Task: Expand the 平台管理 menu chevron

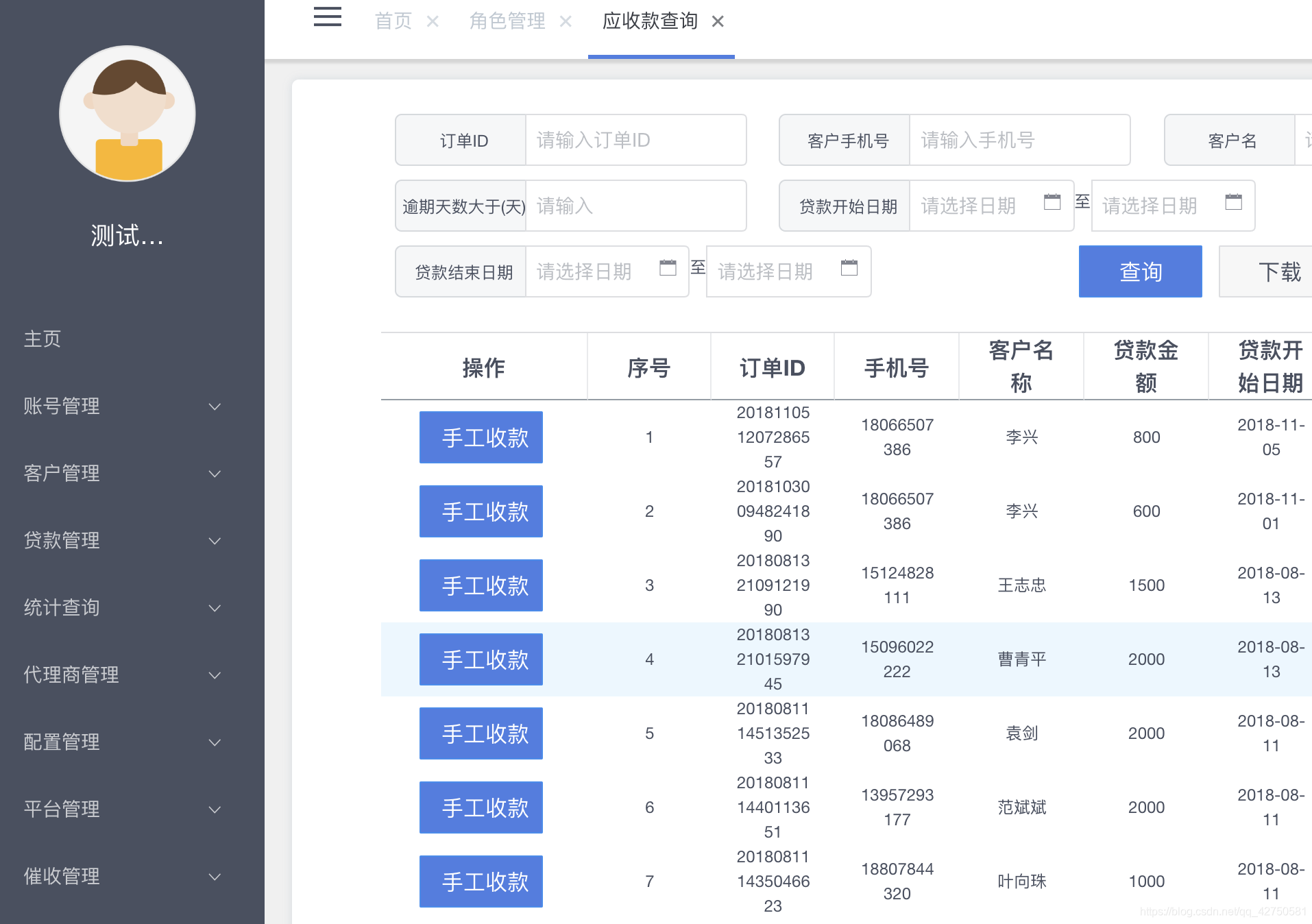Action: pyautogui.click(x=215, y=810)
